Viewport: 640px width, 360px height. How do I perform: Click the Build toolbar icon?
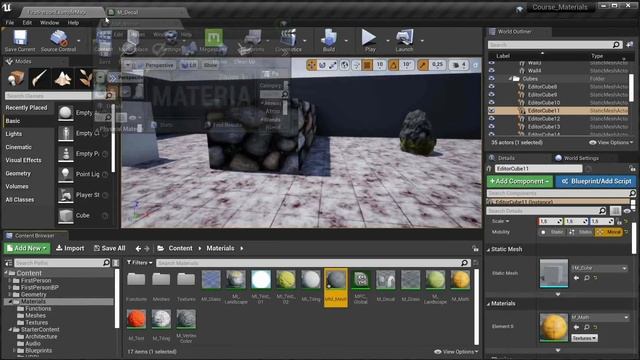pos(329,41)
